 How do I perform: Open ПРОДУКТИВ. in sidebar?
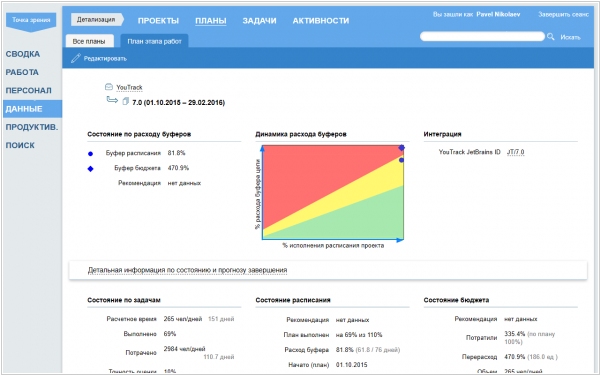32,127
